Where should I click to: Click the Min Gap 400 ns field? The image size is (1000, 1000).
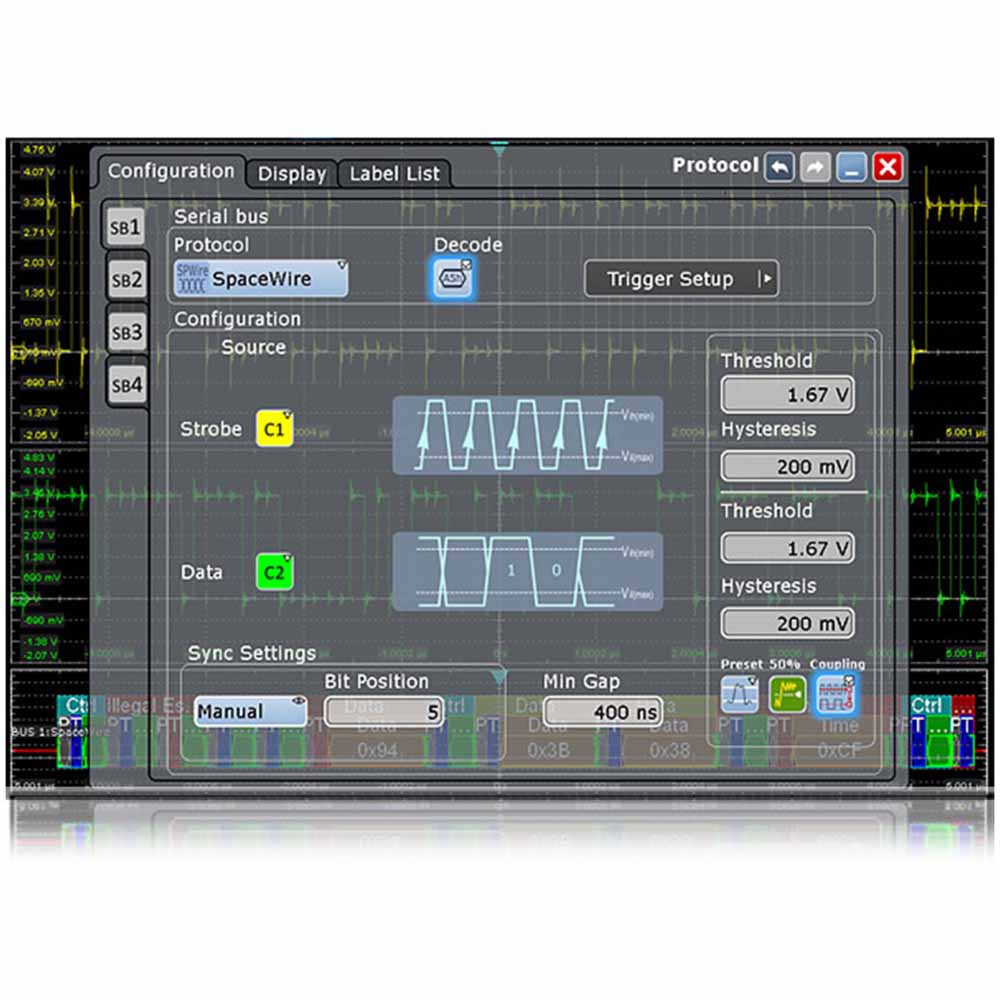coord(603,712)
